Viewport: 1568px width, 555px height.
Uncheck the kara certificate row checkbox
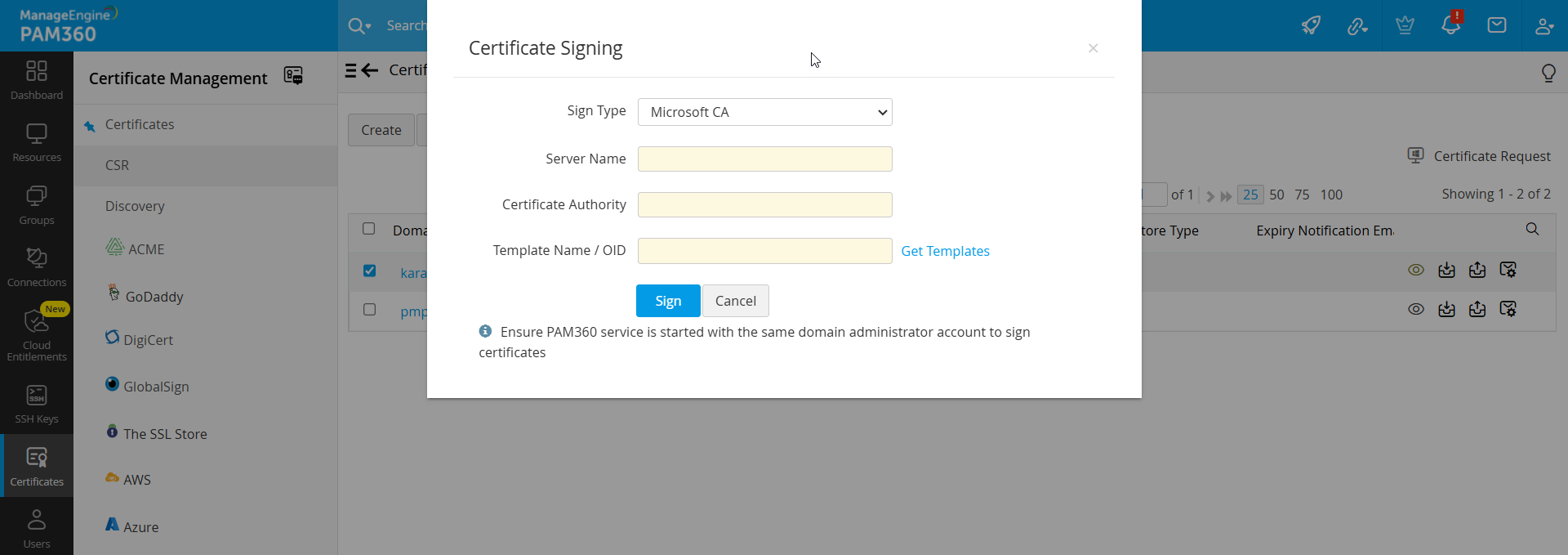pos(369,271)
